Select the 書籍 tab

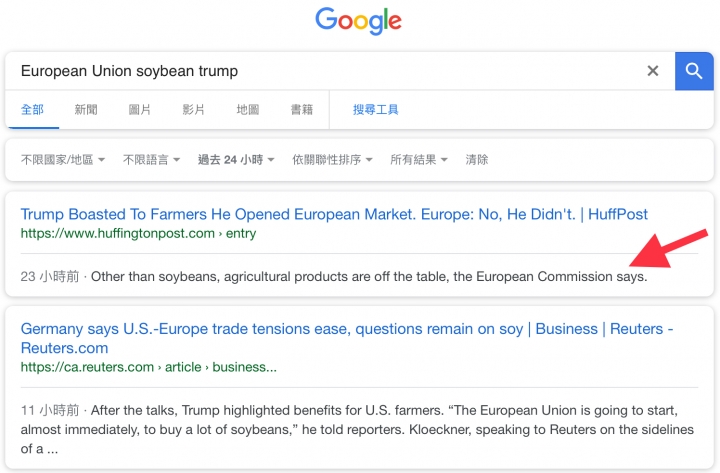point(302,109)
